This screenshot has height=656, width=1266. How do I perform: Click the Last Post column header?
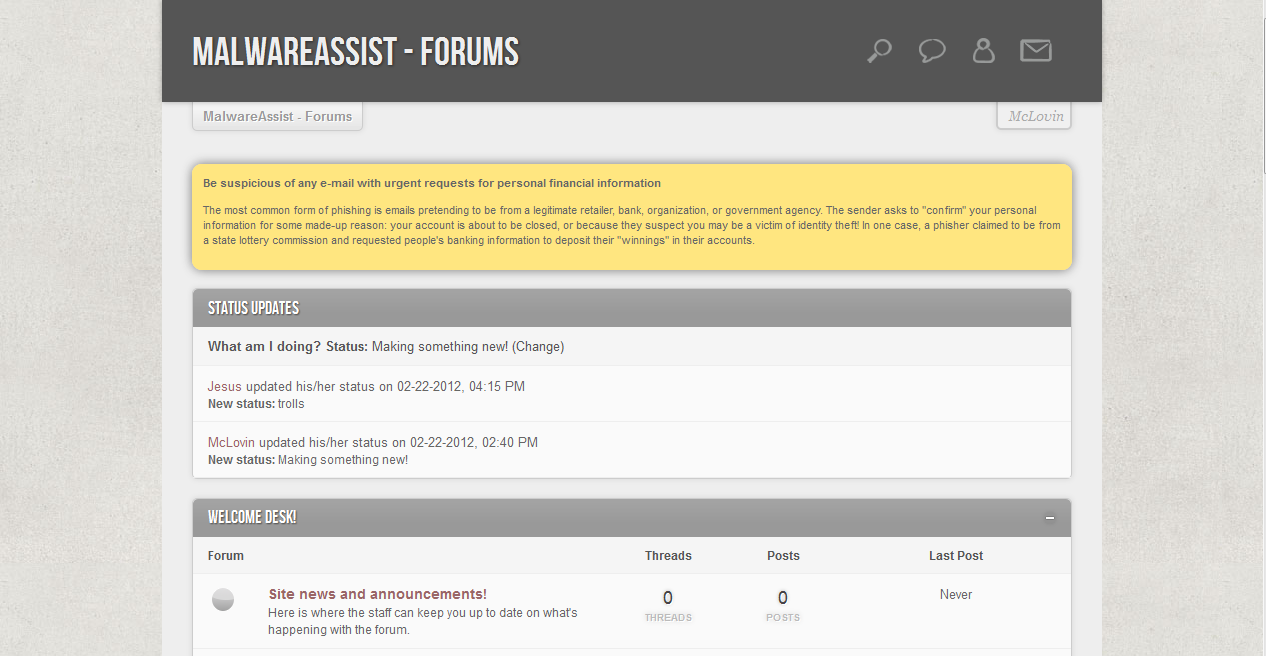click(956, 556)
